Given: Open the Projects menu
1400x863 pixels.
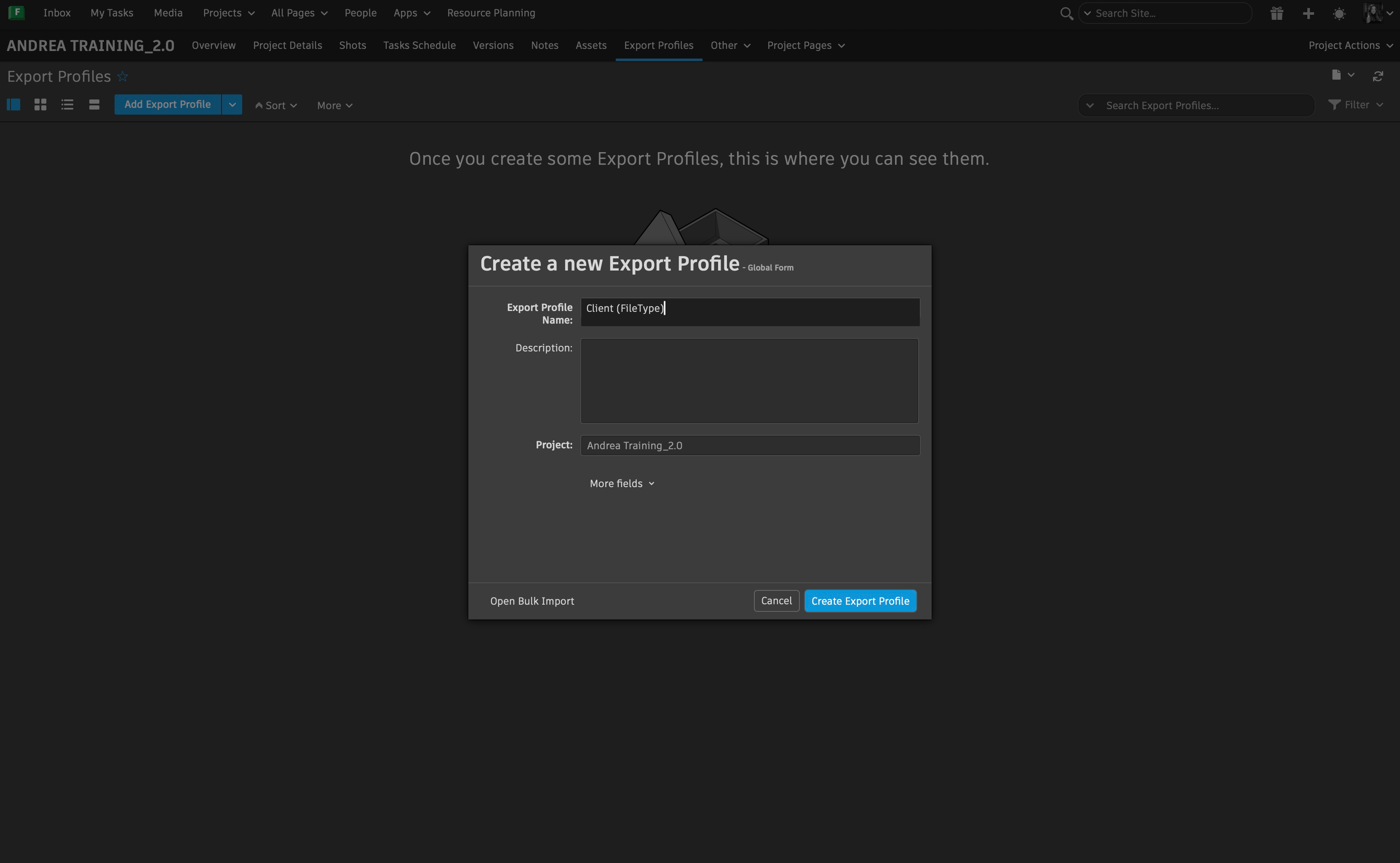Looking at the screenshot, I should [x=228, y=13].
